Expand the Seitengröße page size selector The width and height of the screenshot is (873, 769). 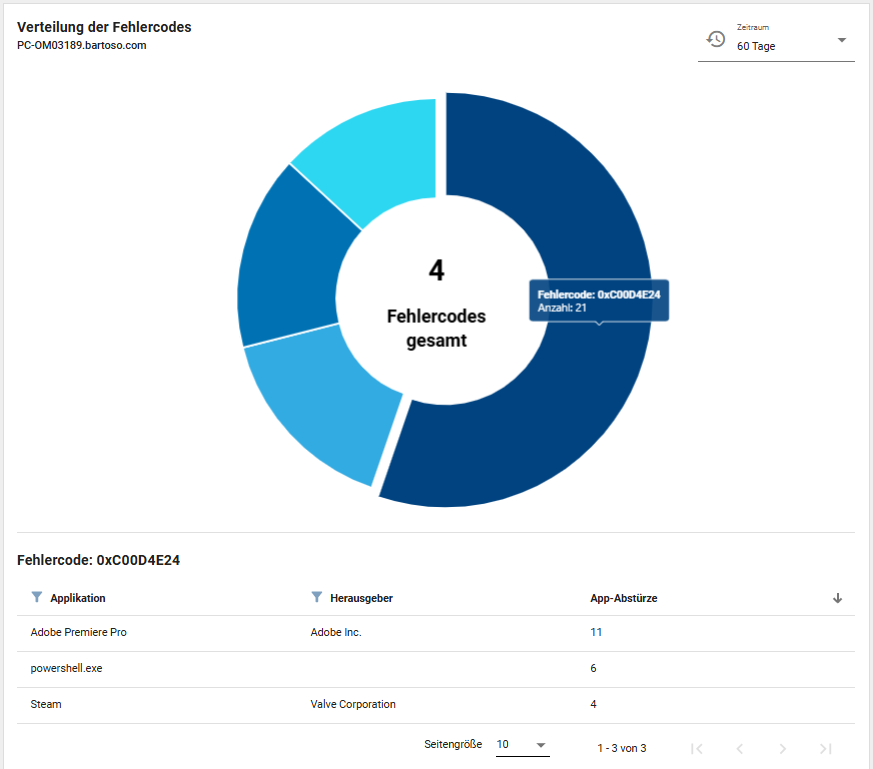pyautogui.click(x=522, y=745)
